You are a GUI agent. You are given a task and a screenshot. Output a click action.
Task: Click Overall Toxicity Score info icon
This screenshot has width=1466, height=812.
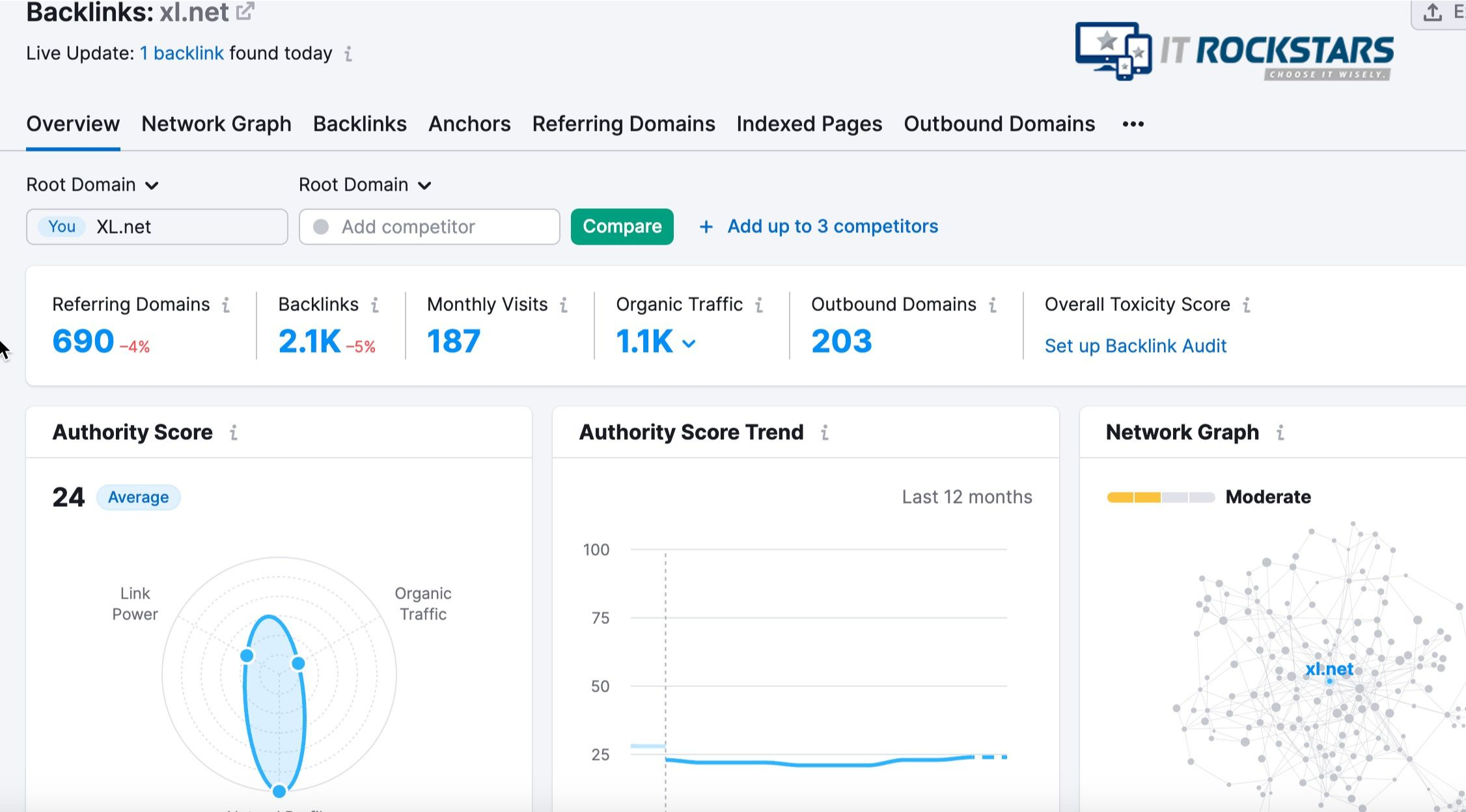1247,304
